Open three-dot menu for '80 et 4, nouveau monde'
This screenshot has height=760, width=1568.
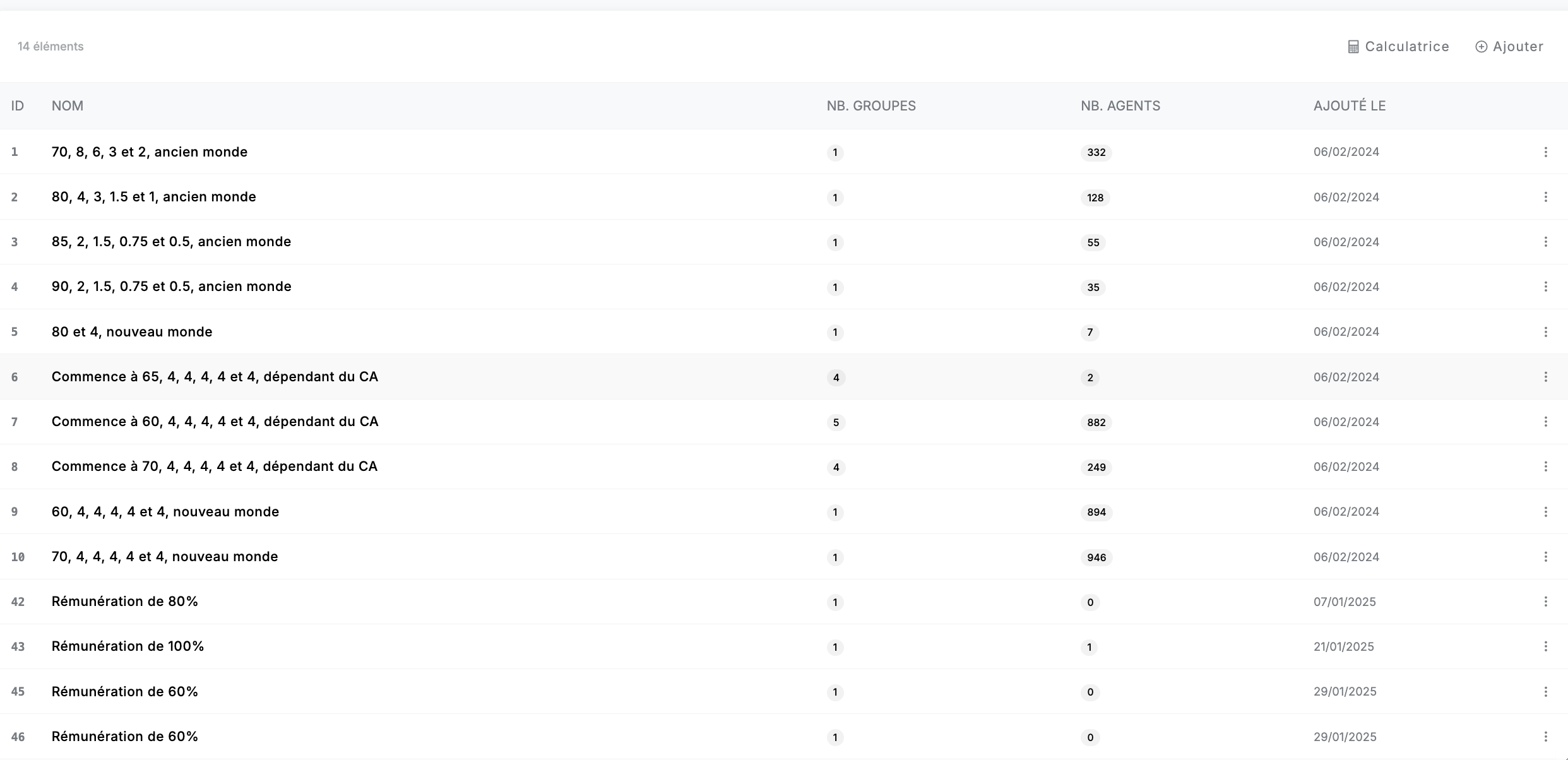pyautogui.click(x=1545, y=332)
